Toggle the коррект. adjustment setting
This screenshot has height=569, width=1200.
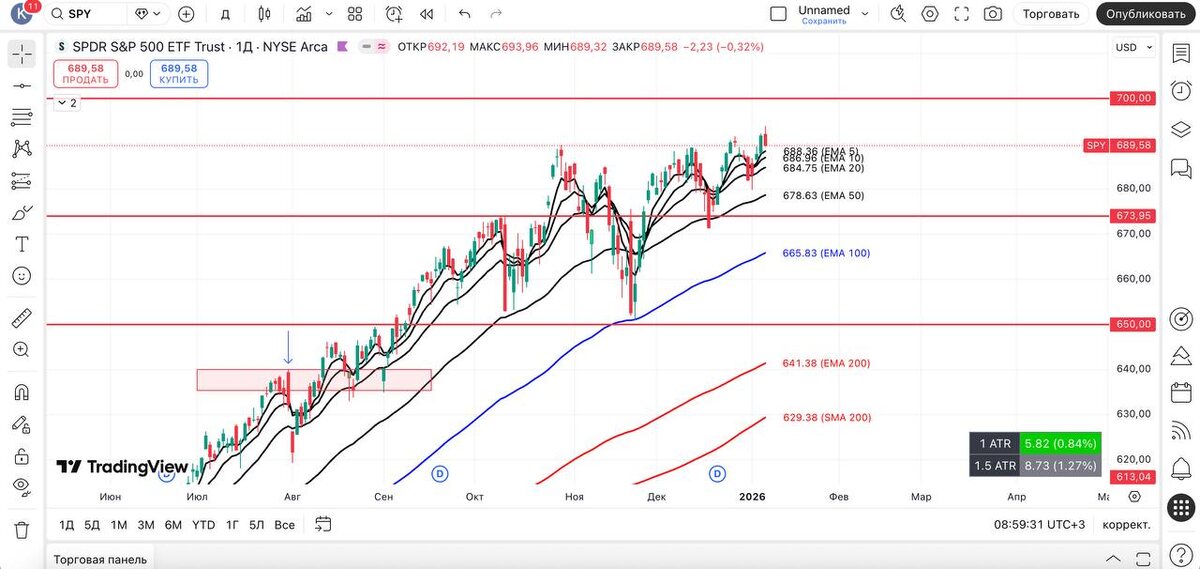tap(1126, 524)
